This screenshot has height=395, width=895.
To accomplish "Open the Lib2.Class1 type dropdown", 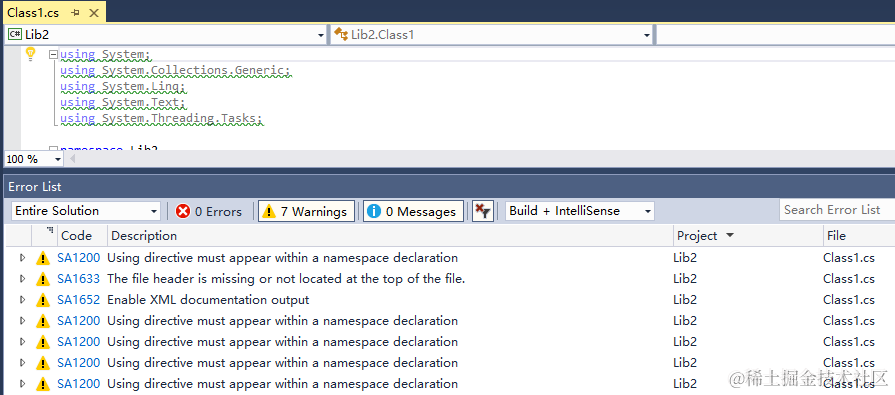I will tap(493, 35).
